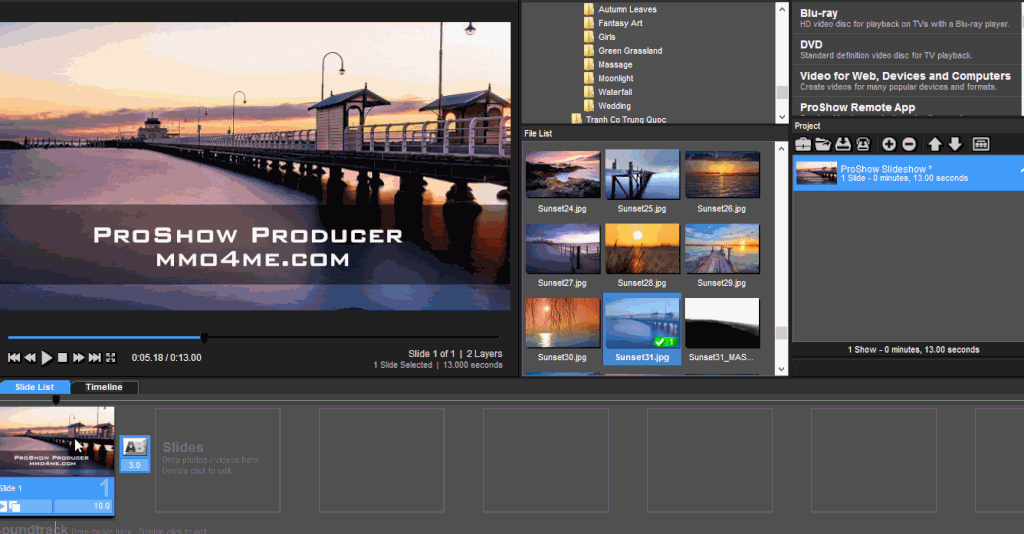Click the folder tree scroll-up arrow
1024x534 pixels.
[x=782, y=9]
